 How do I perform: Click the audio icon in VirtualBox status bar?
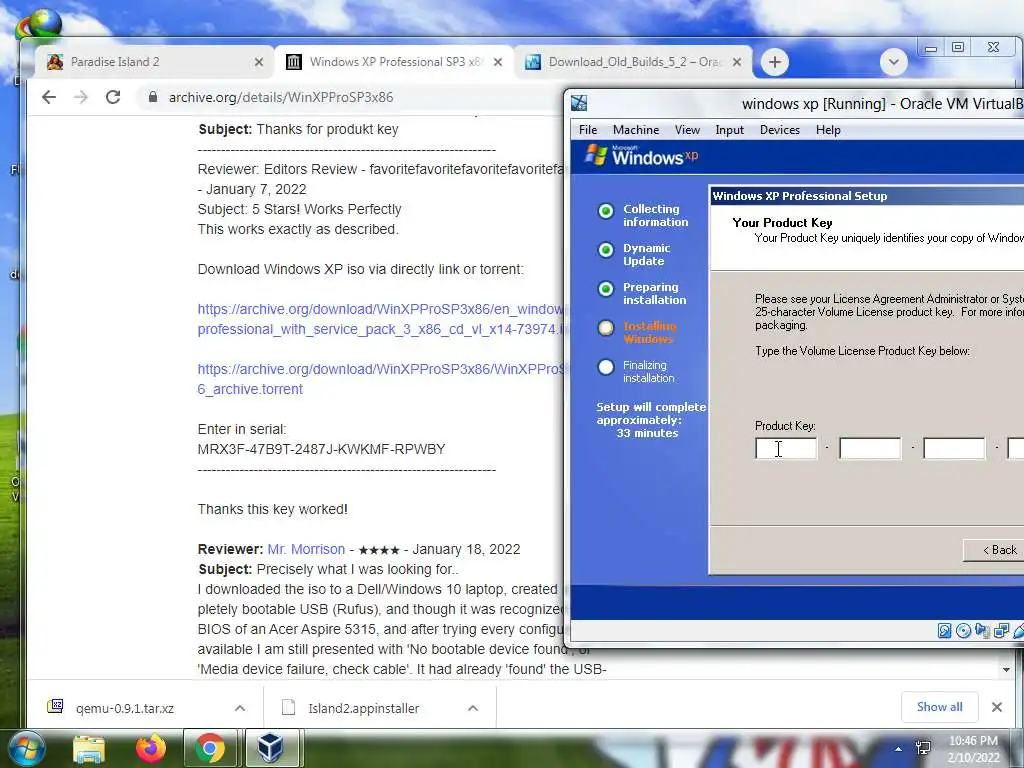[x=982, y=630]
